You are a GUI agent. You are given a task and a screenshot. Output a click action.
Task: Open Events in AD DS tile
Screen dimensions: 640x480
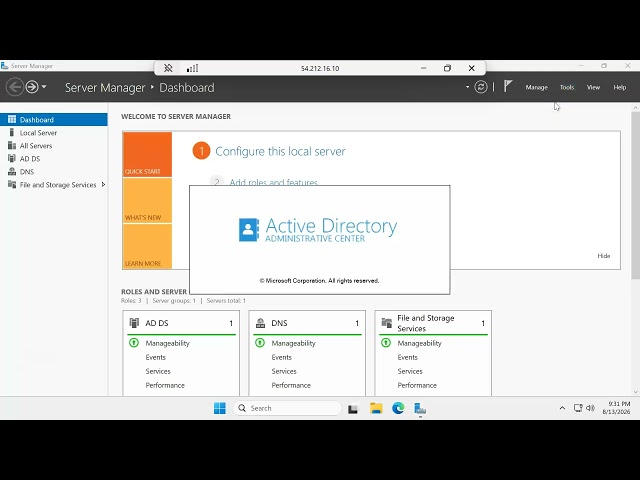[x=156, y=357]
